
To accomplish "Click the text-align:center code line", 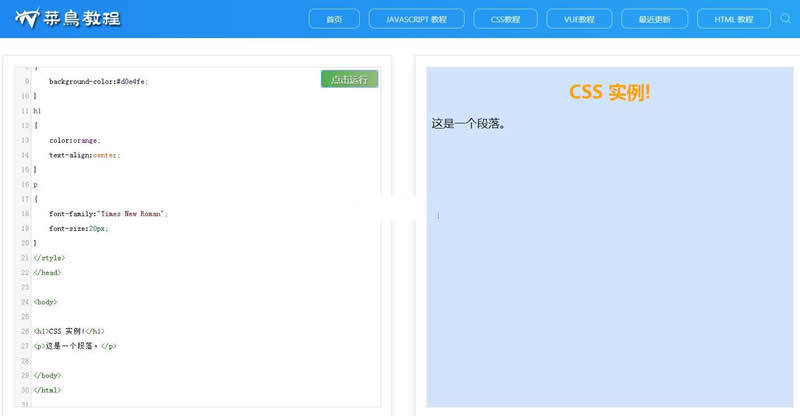I will [x=85, y=155].
